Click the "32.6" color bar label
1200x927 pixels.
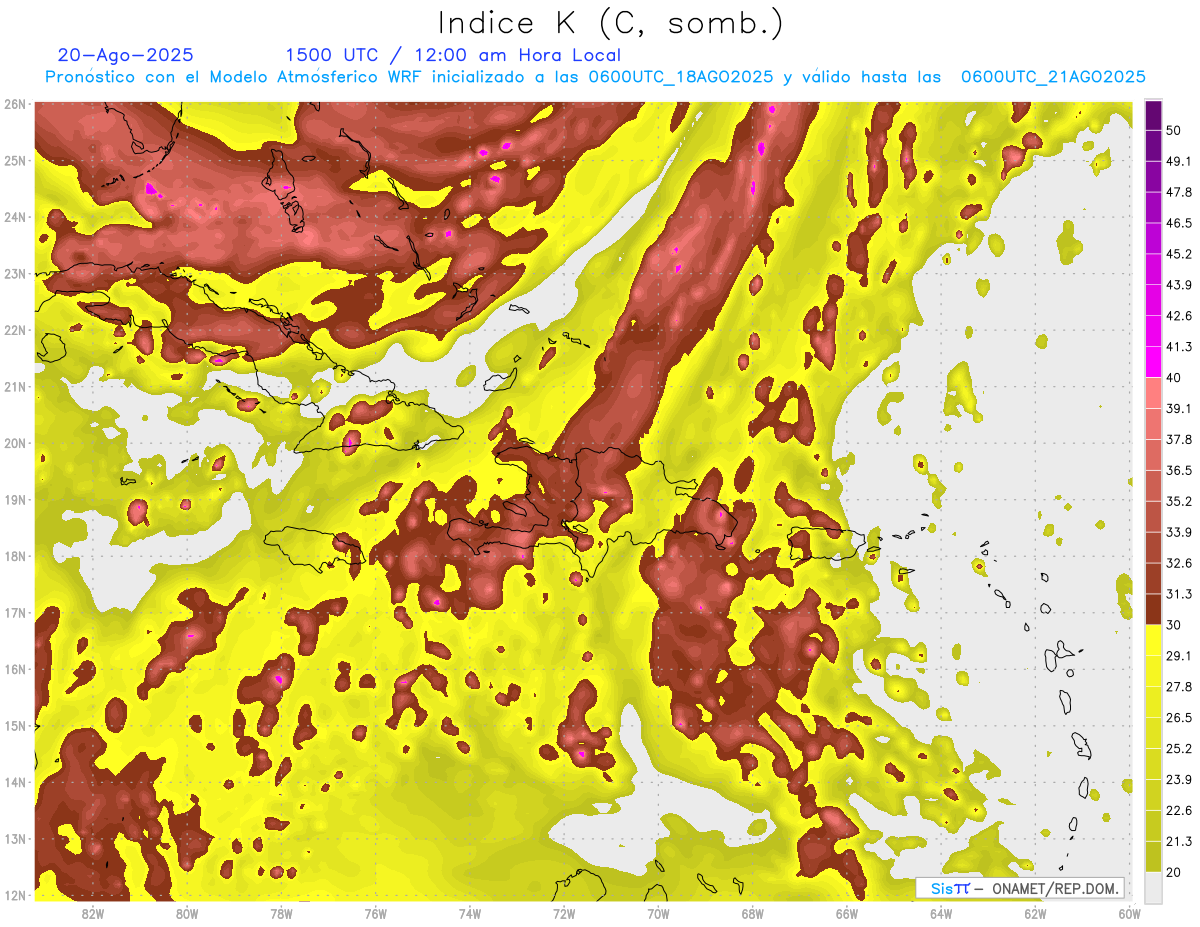tap(1178, 563)
